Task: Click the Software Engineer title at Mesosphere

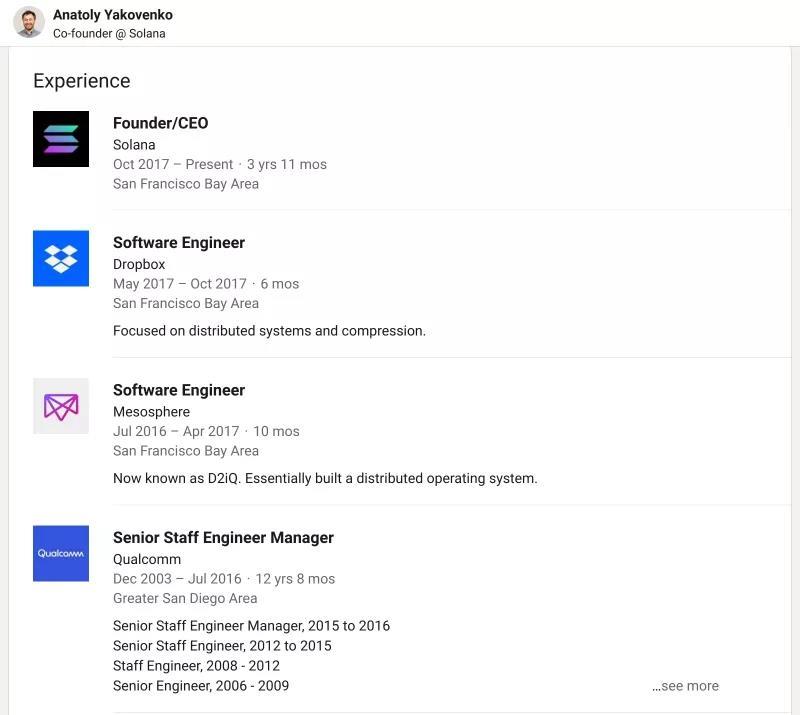Action: [x=178, y=390]
